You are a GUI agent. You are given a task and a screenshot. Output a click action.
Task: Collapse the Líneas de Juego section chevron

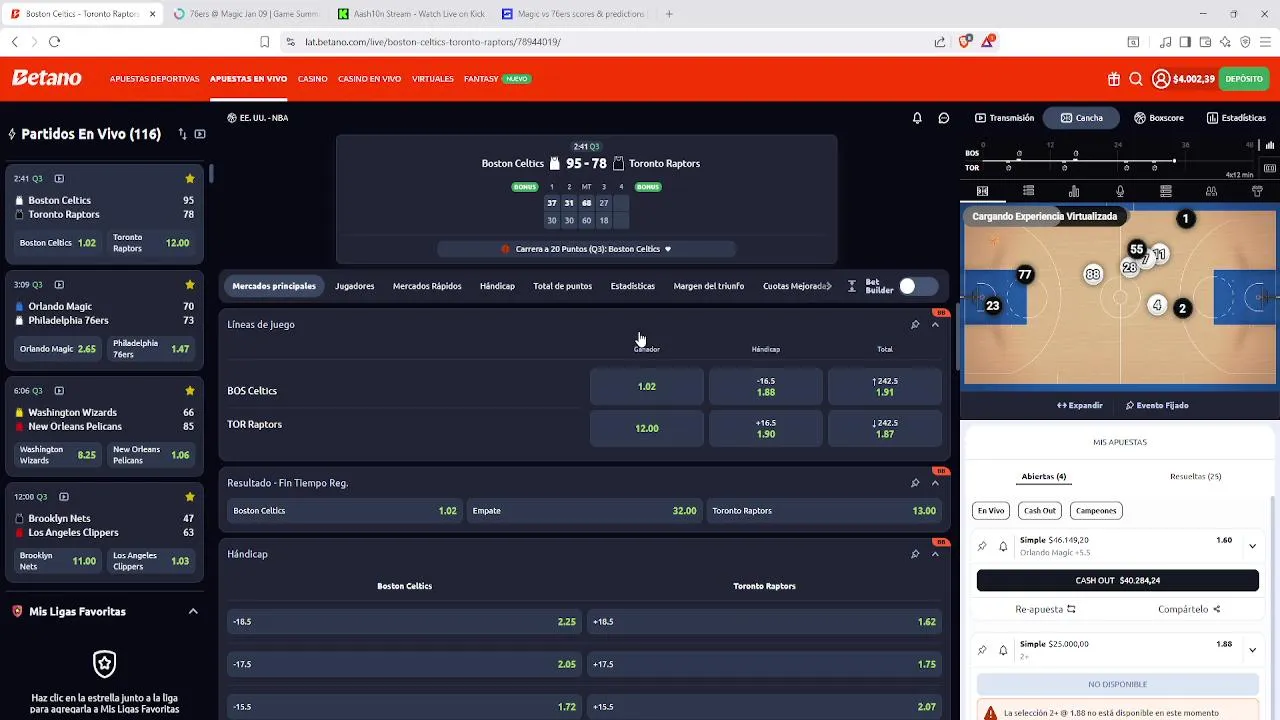[x=935, y=324]
